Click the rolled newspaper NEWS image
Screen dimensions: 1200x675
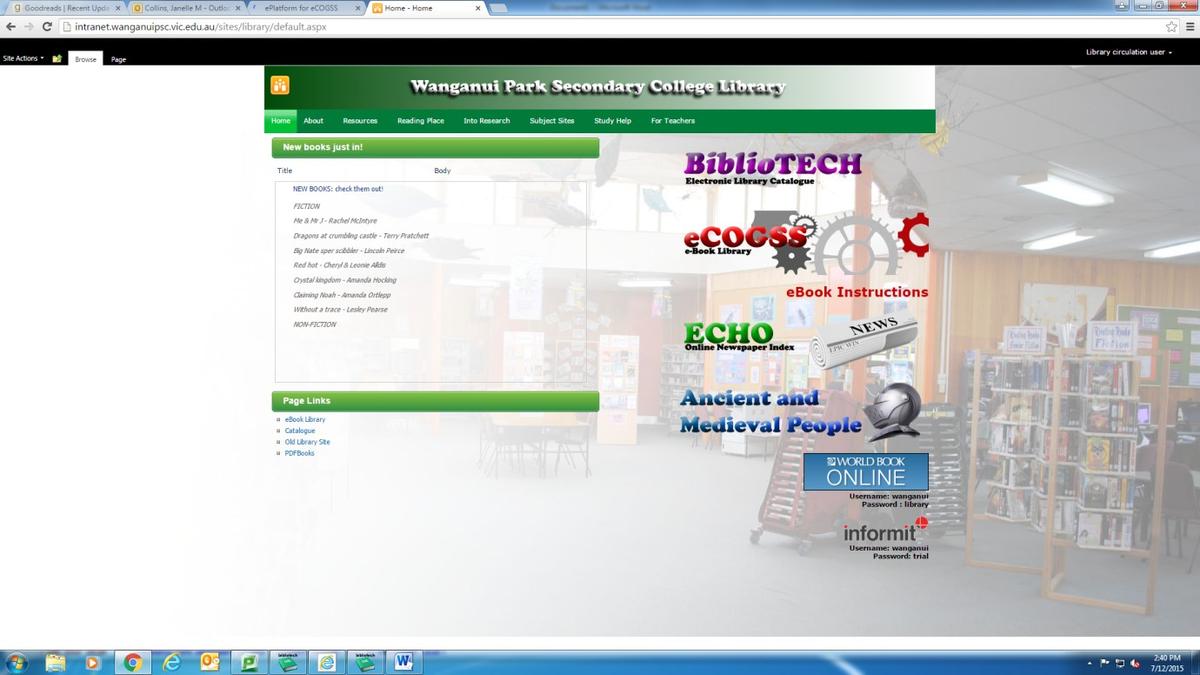coord(862,340)
